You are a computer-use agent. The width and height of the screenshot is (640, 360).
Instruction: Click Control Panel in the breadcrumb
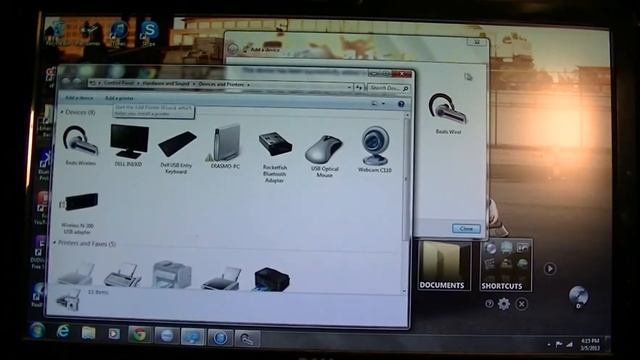pyautogui.click(x=119, y=83)
